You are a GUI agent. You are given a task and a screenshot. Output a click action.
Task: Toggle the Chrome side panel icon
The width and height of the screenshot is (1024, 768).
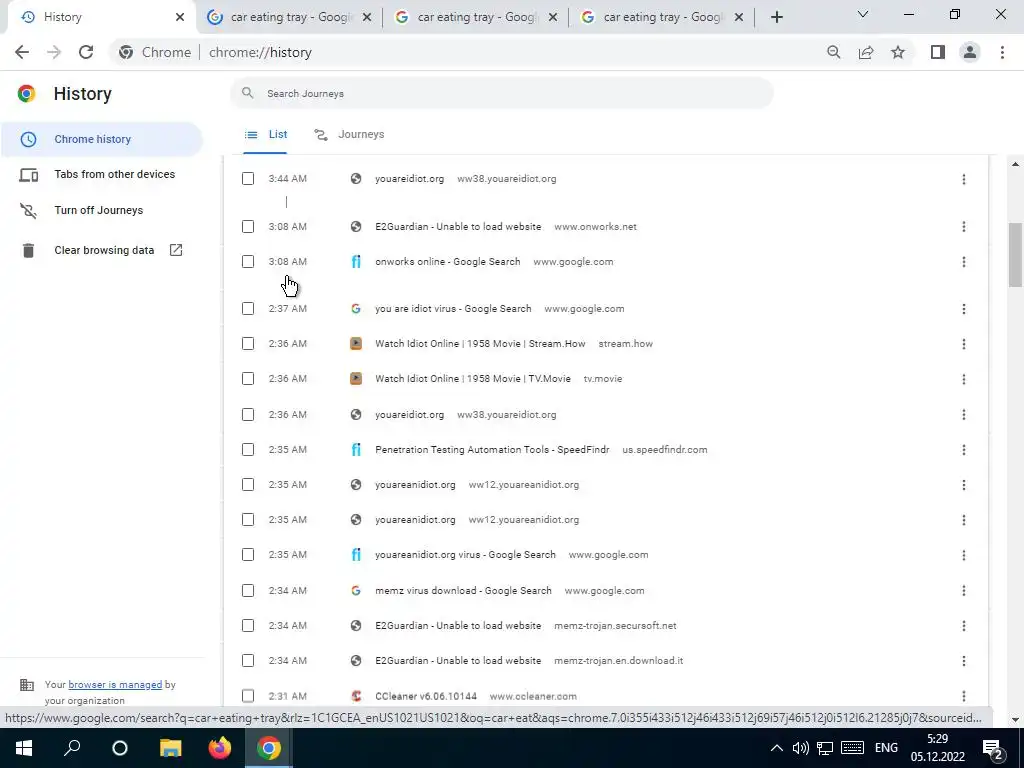[x=938, y=52]
